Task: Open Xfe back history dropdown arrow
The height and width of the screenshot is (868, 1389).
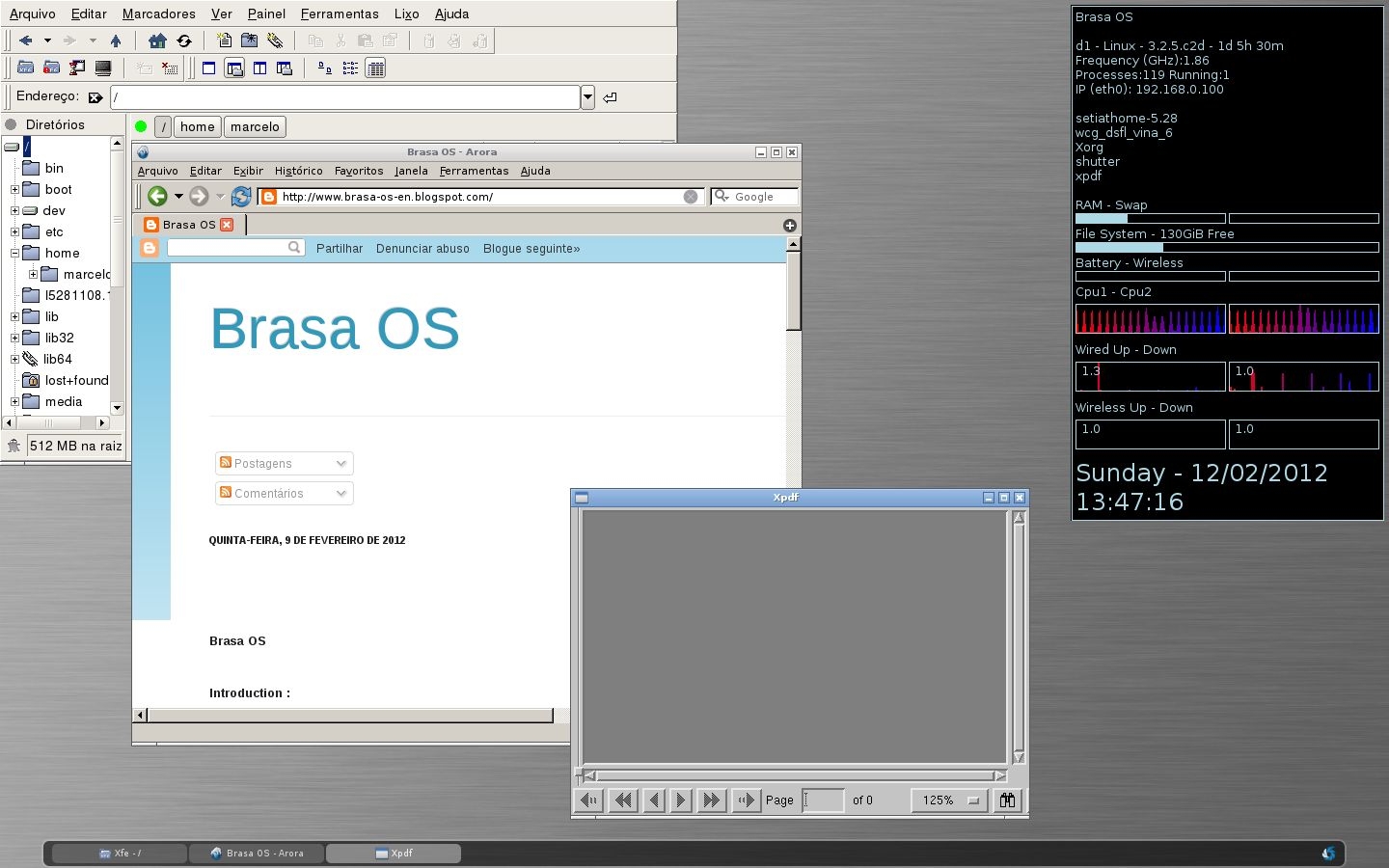Action: pyautogui.click(x=47, y=41)
